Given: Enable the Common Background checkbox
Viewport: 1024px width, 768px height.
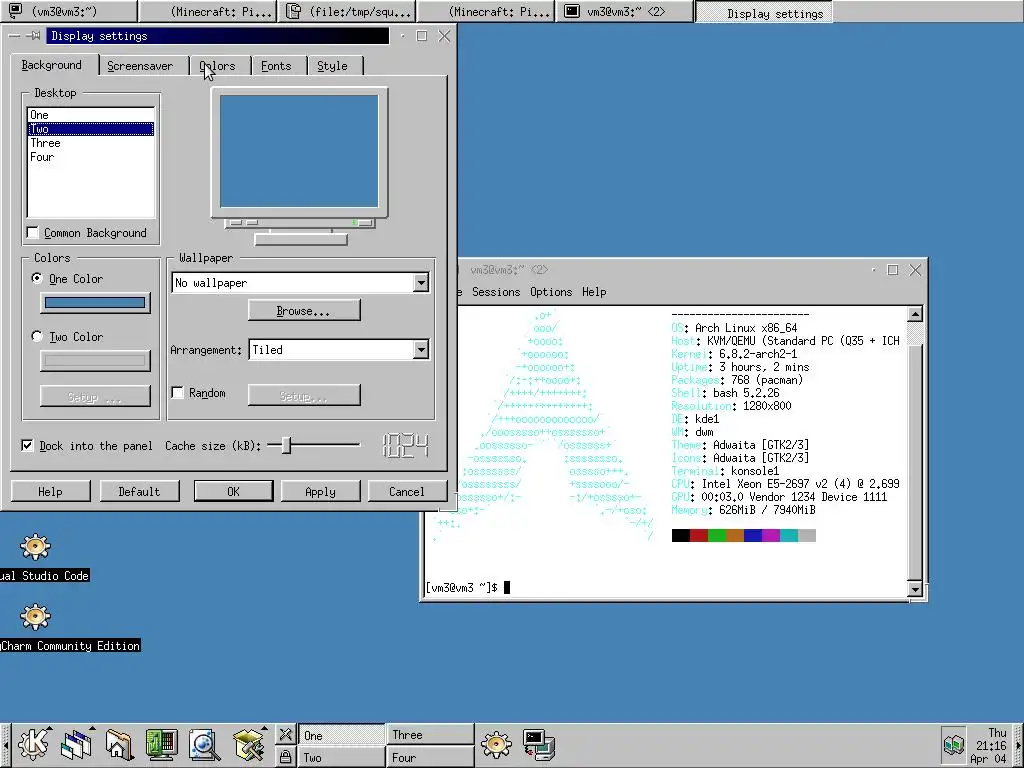Looking at the screenshot, I should (x=33, y=233).
